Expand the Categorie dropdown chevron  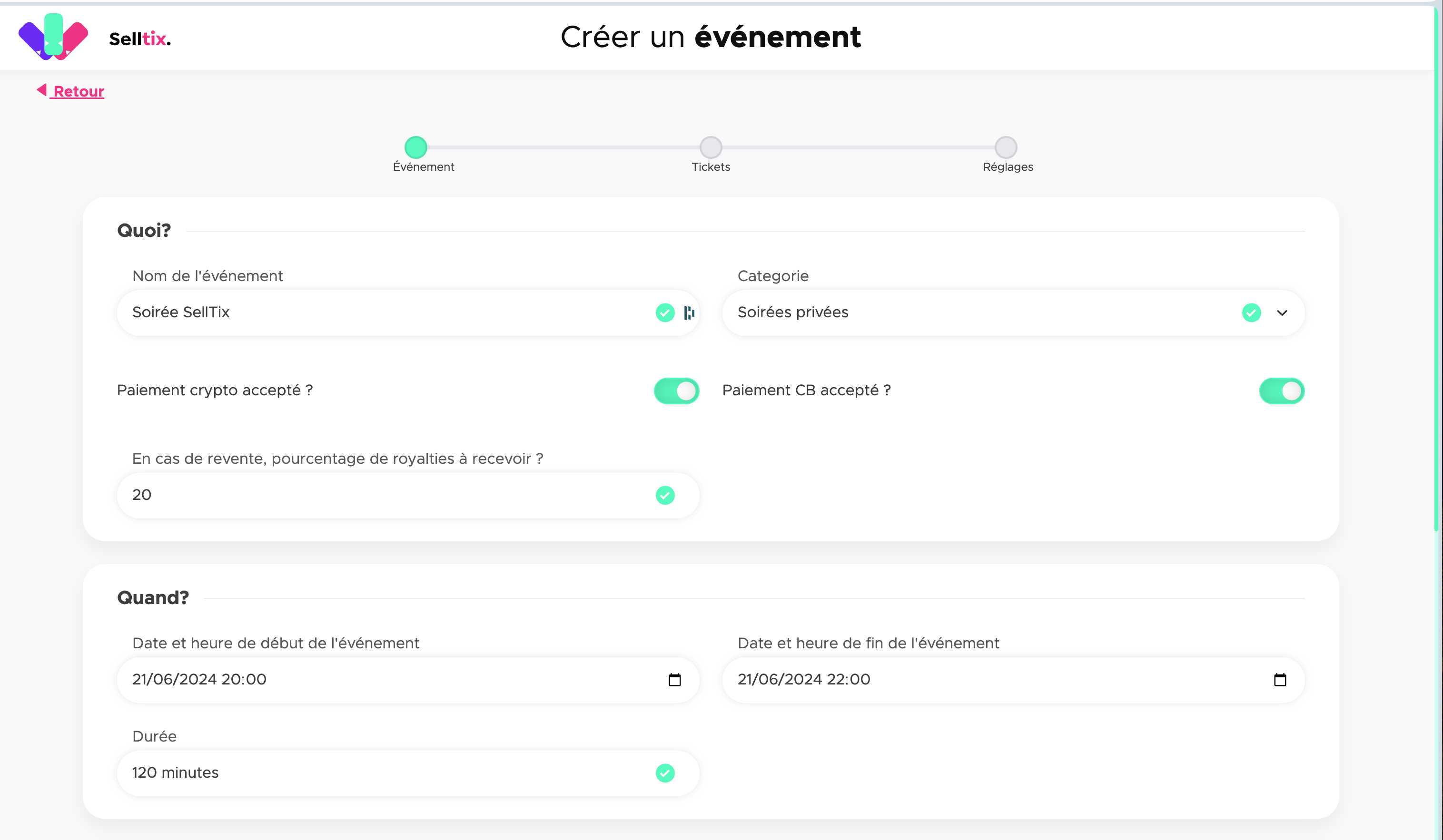coord(1282,313)
